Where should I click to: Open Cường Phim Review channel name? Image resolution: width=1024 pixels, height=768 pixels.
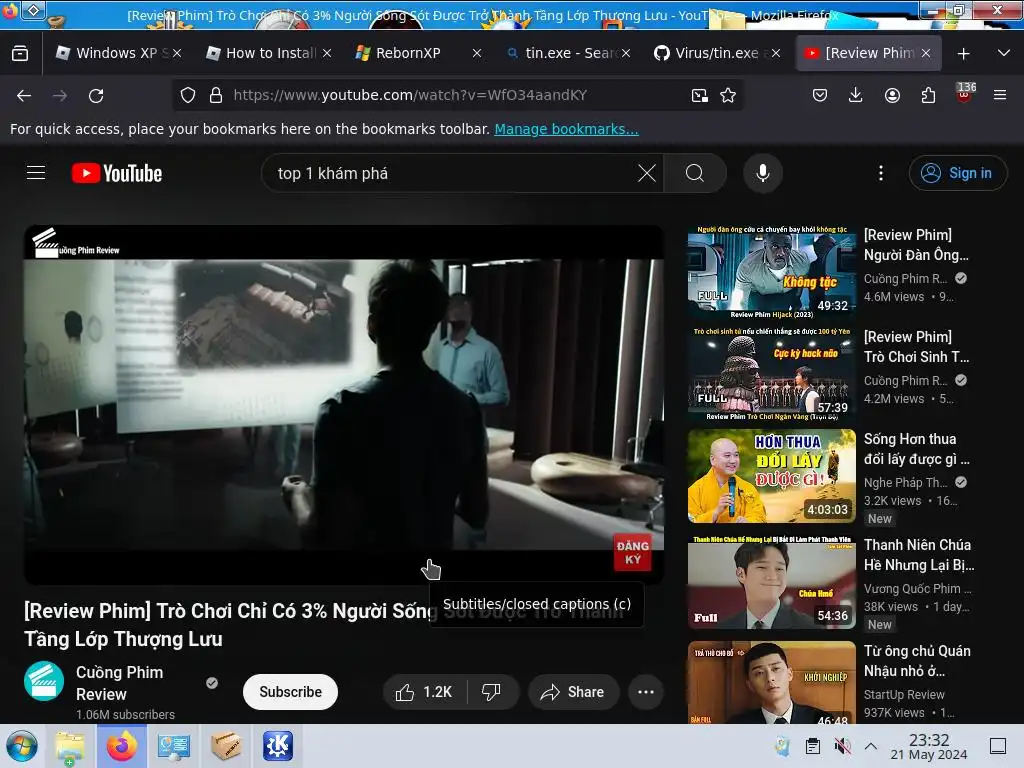120,683
